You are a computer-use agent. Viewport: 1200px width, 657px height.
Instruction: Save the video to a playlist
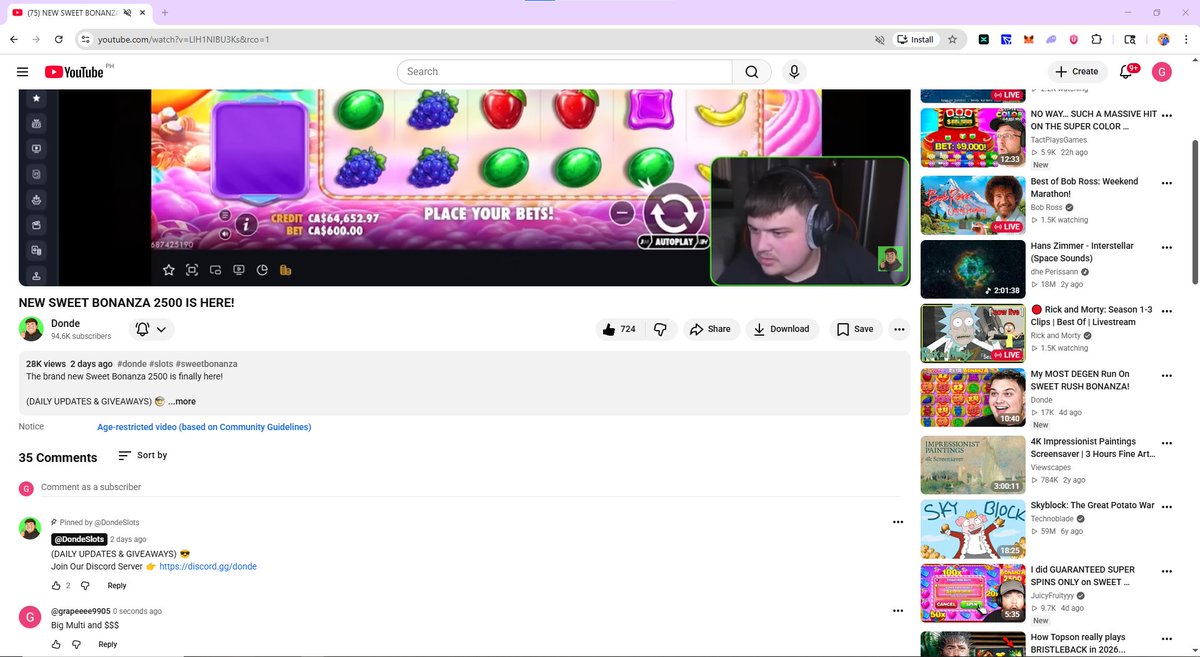click(x=855, y=329)
